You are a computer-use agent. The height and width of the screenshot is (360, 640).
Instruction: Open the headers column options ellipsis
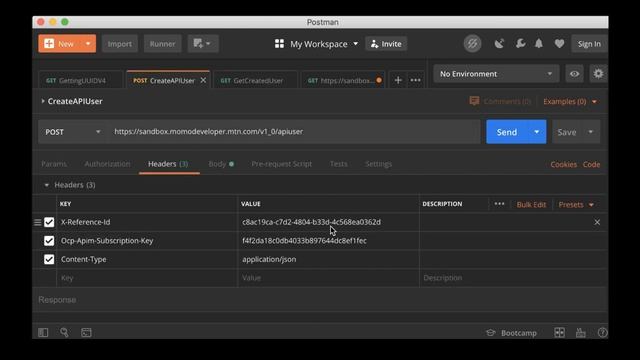pyautogui.click(x=499, y=204)
